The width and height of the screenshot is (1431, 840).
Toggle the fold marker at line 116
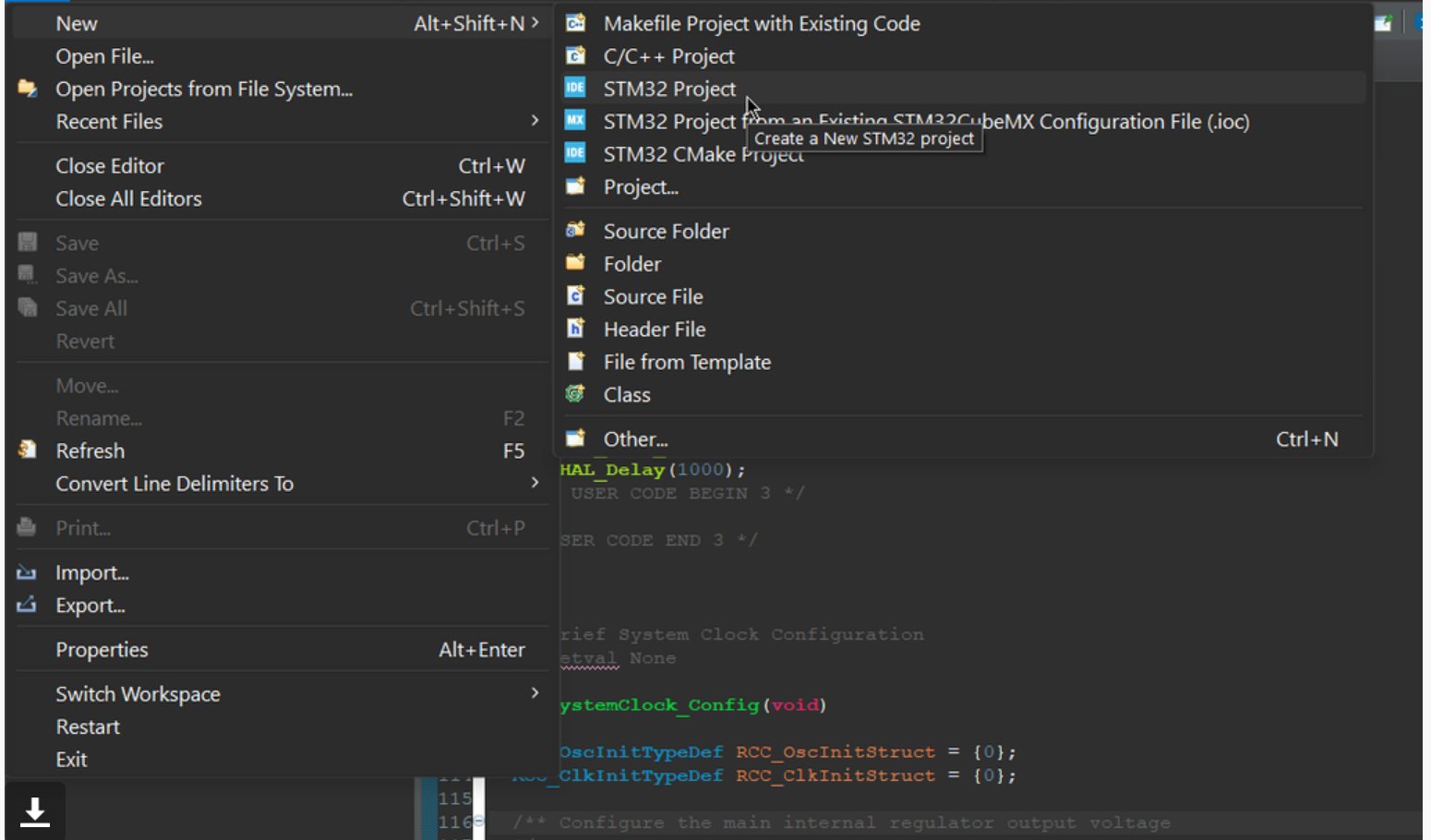tap(478, 822)
